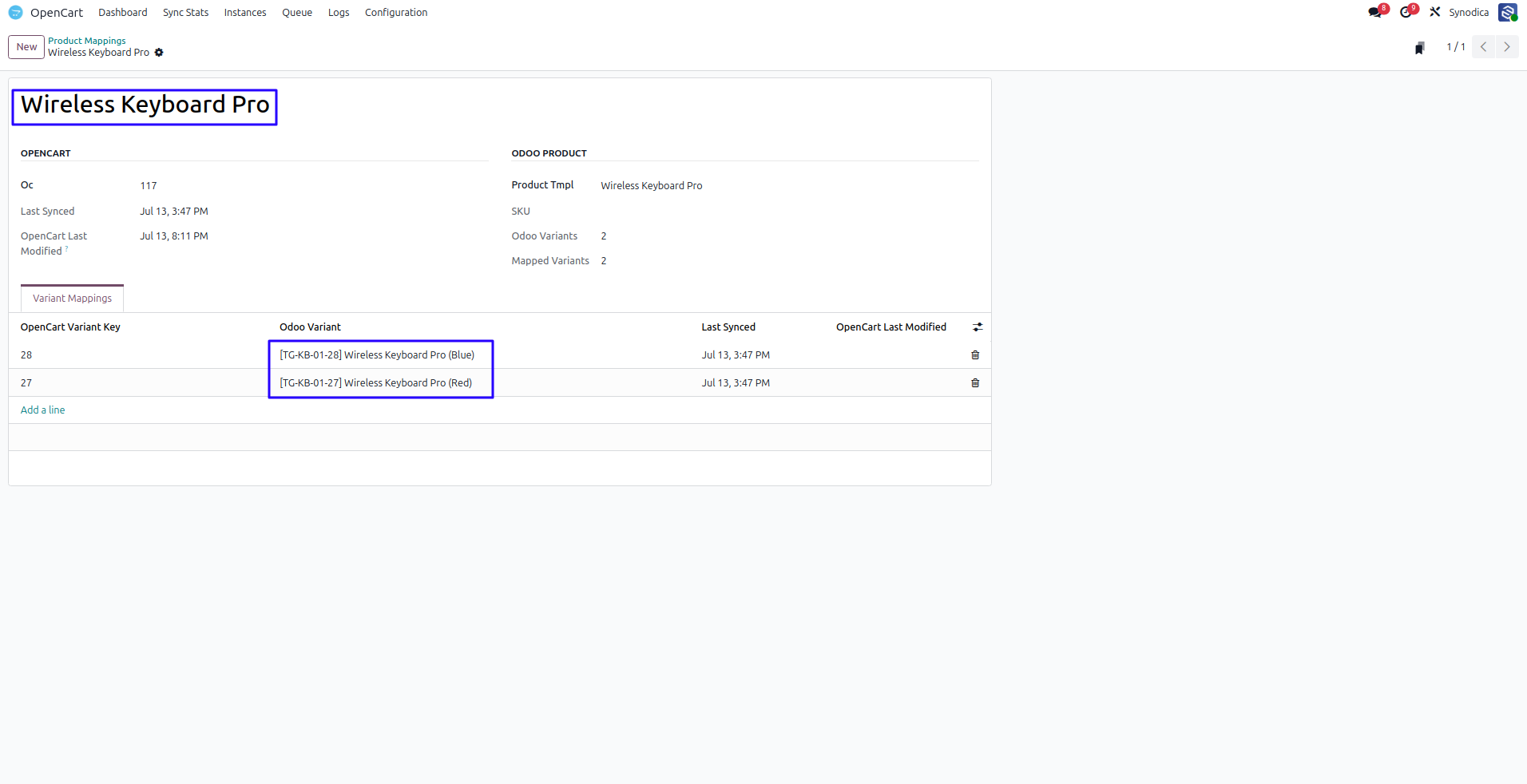
Task: Go to the previous record arrow
Action: pyautogui.click(x=1484, y=47)
